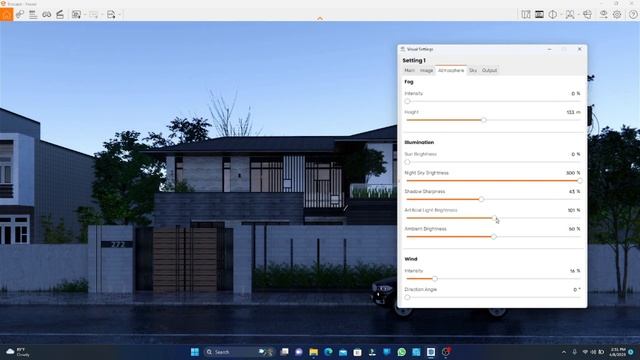The image size is (640, 360).
Task: Click the Artificial Light Brightness slider handle
Action: pos(494,218)
